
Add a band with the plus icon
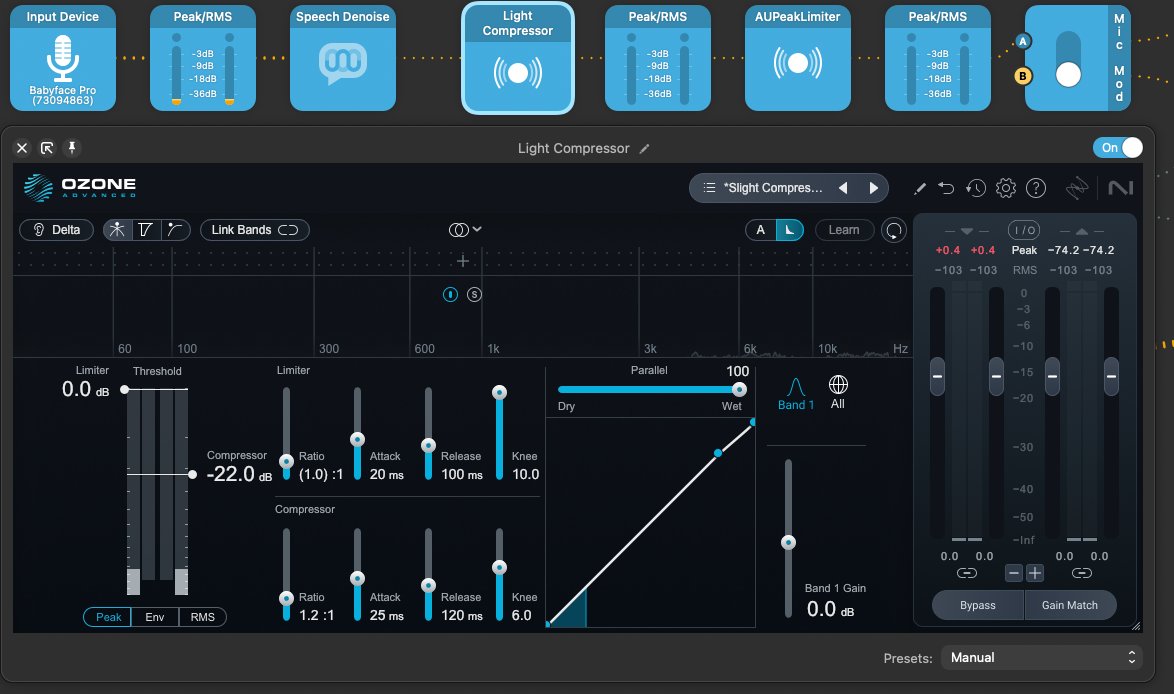pos(463,261)
